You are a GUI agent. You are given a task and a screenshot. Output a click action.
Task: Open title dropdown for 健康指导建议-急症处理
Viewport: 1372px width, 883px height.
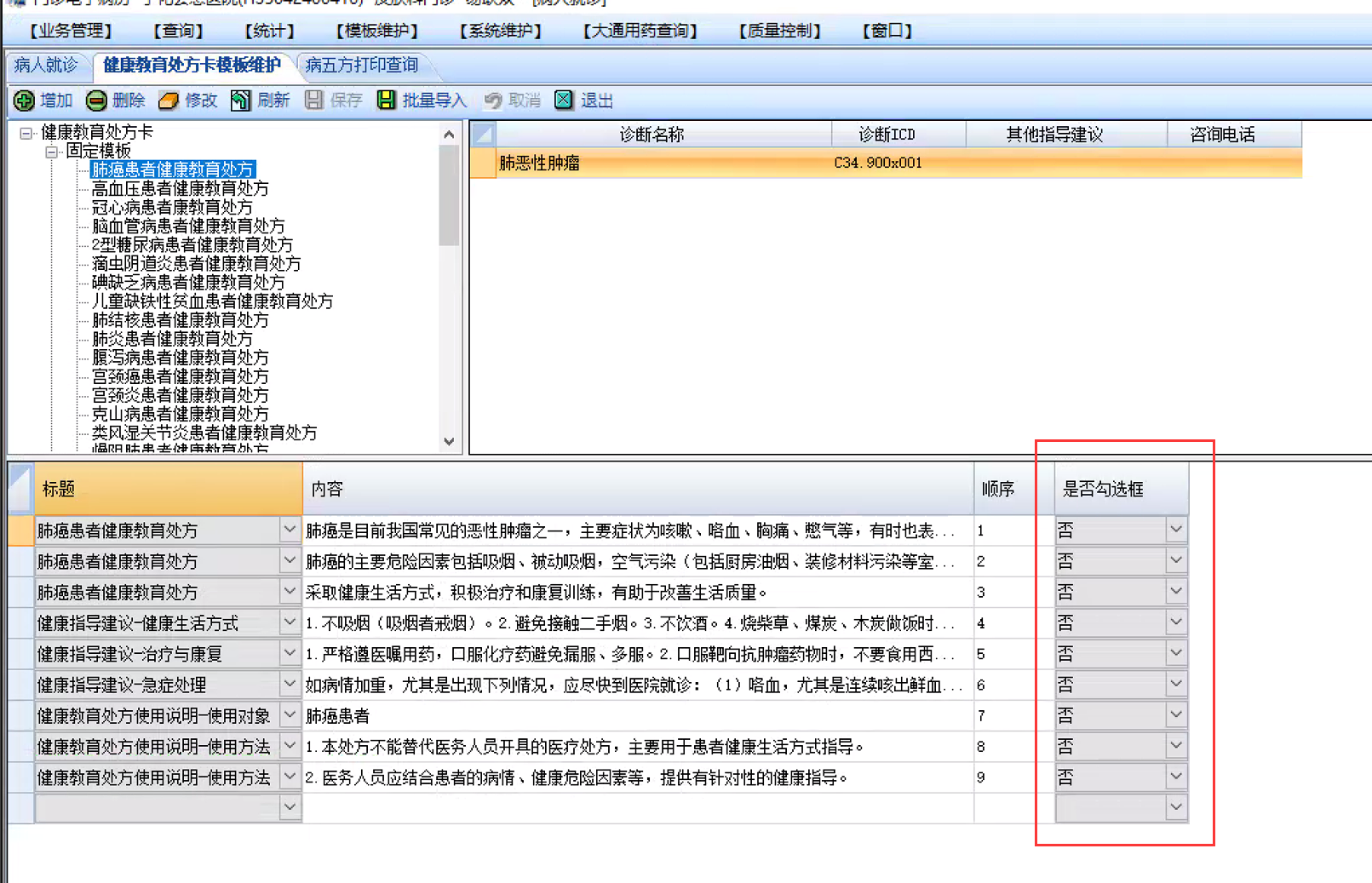click(x=290, y=685)
